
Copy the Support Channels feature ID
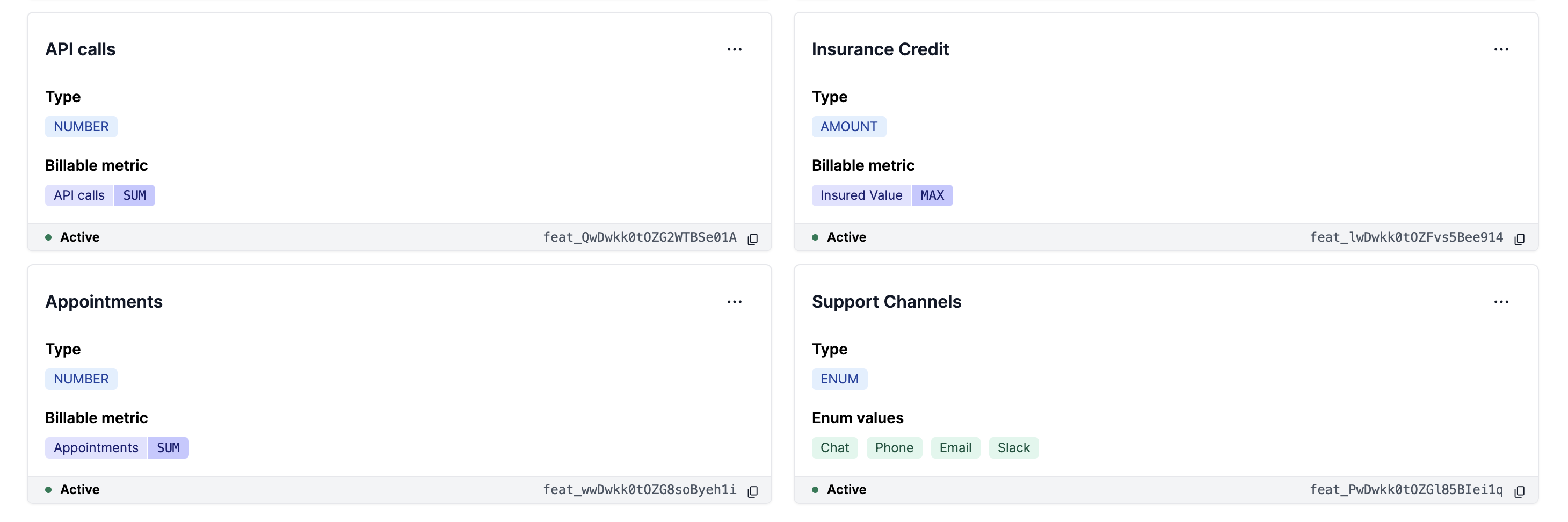tap(1519, 491)
